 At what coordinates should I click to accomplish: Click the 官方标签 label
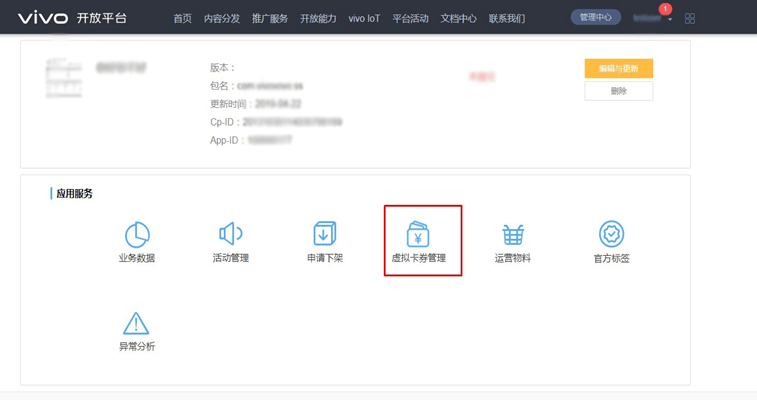612,259
